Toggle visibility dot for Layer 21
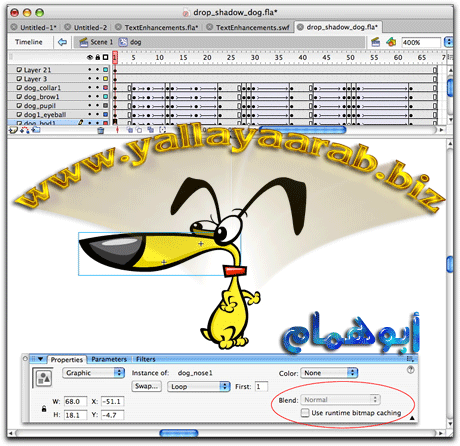This screenshot has height=446, width=460. [x=90, y=70]
